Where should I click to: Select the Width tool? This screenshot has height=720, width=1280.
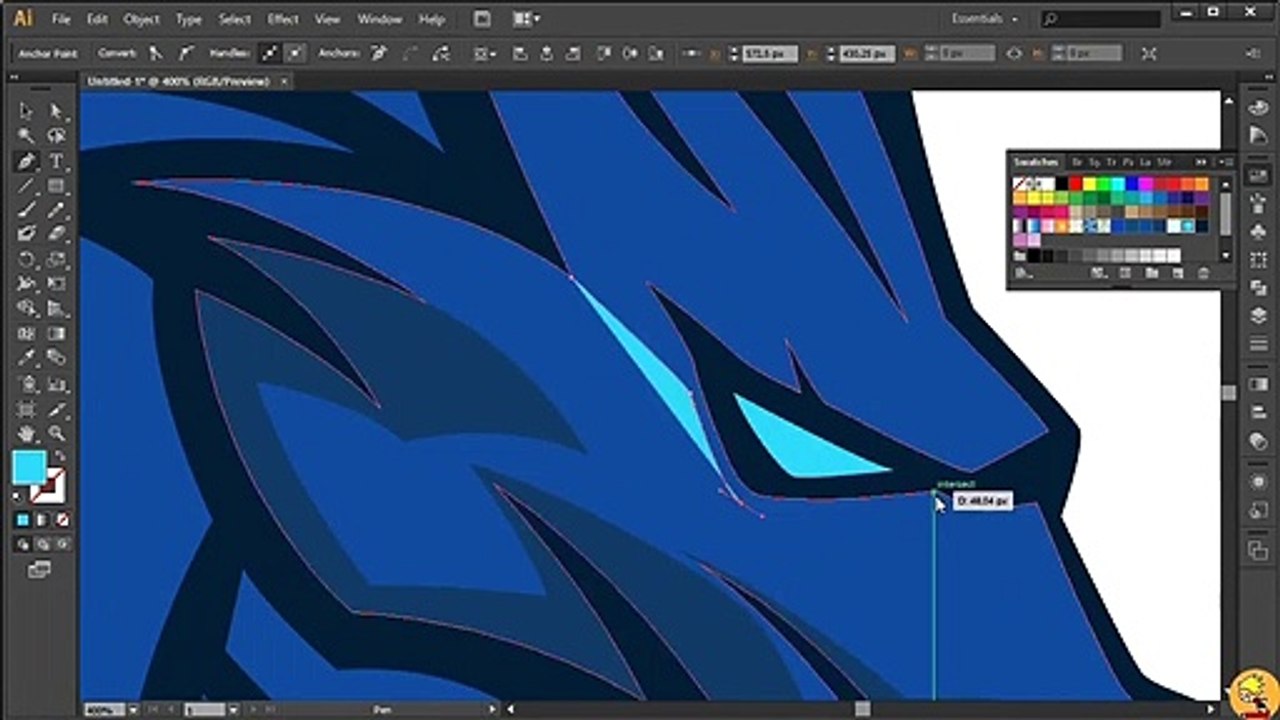coord(27,283)
